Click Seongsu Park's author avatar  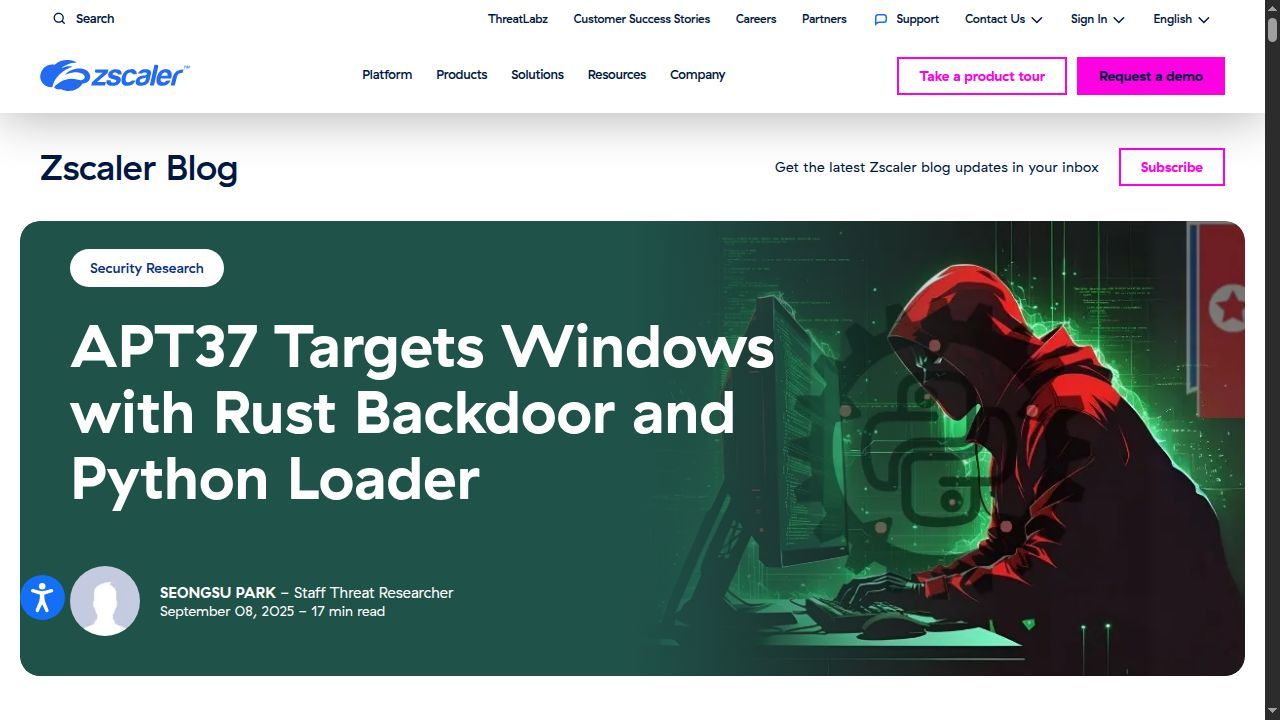point(105,601)
